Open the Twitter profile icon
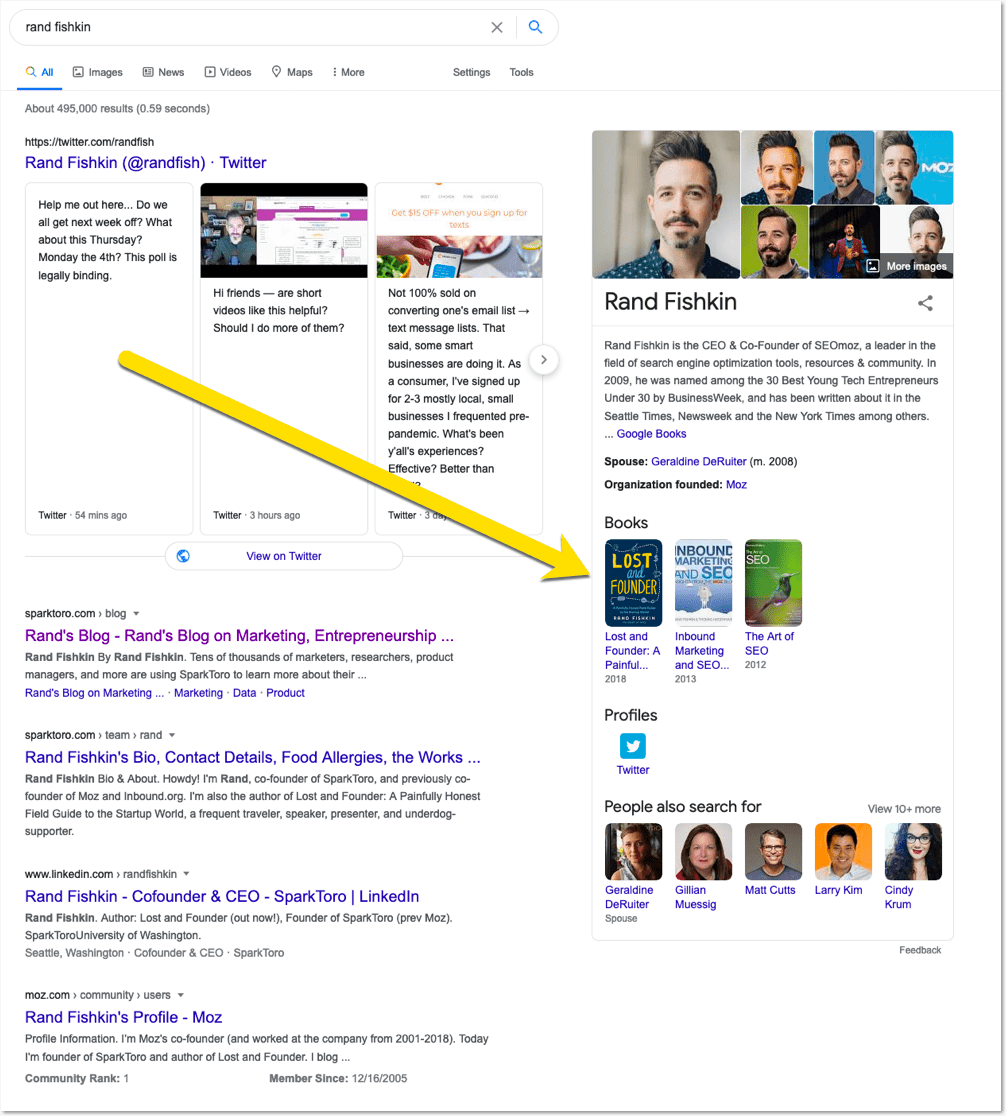This screenshot has width=1006, height=1116. pyautogui.click(x=632, y=746)
